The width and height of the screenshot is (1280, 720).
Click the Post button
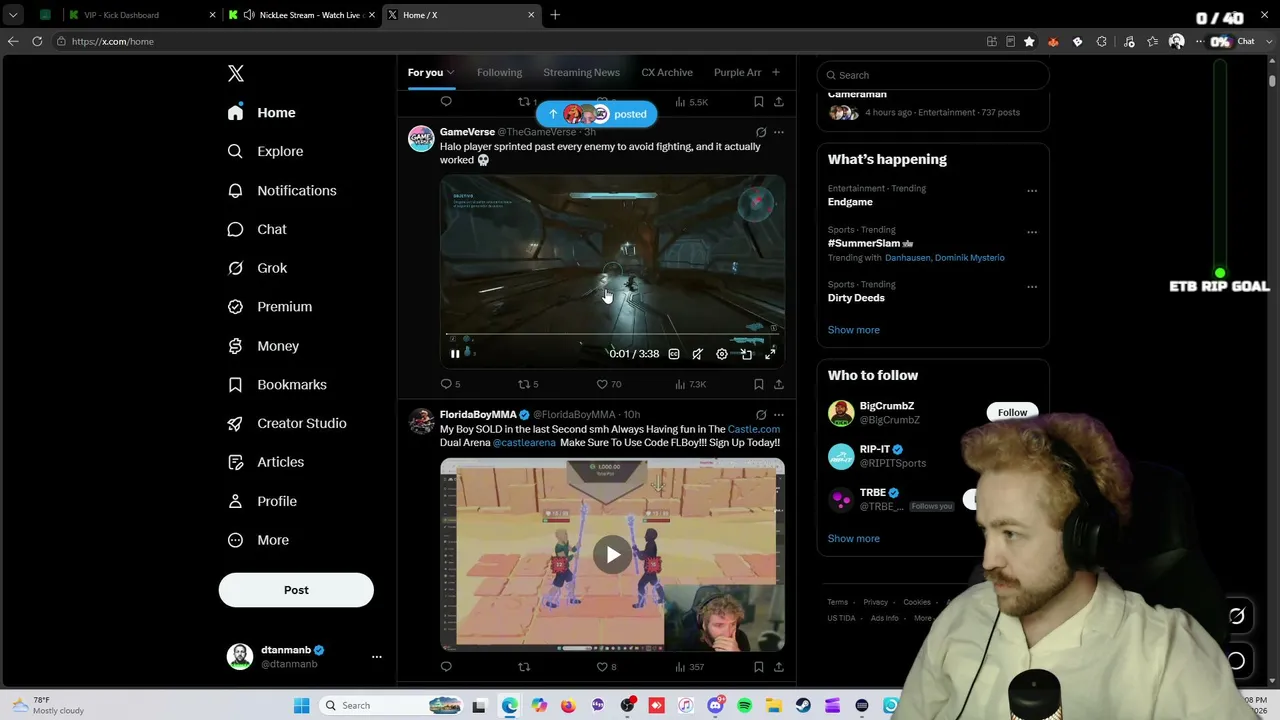(296, 590)
